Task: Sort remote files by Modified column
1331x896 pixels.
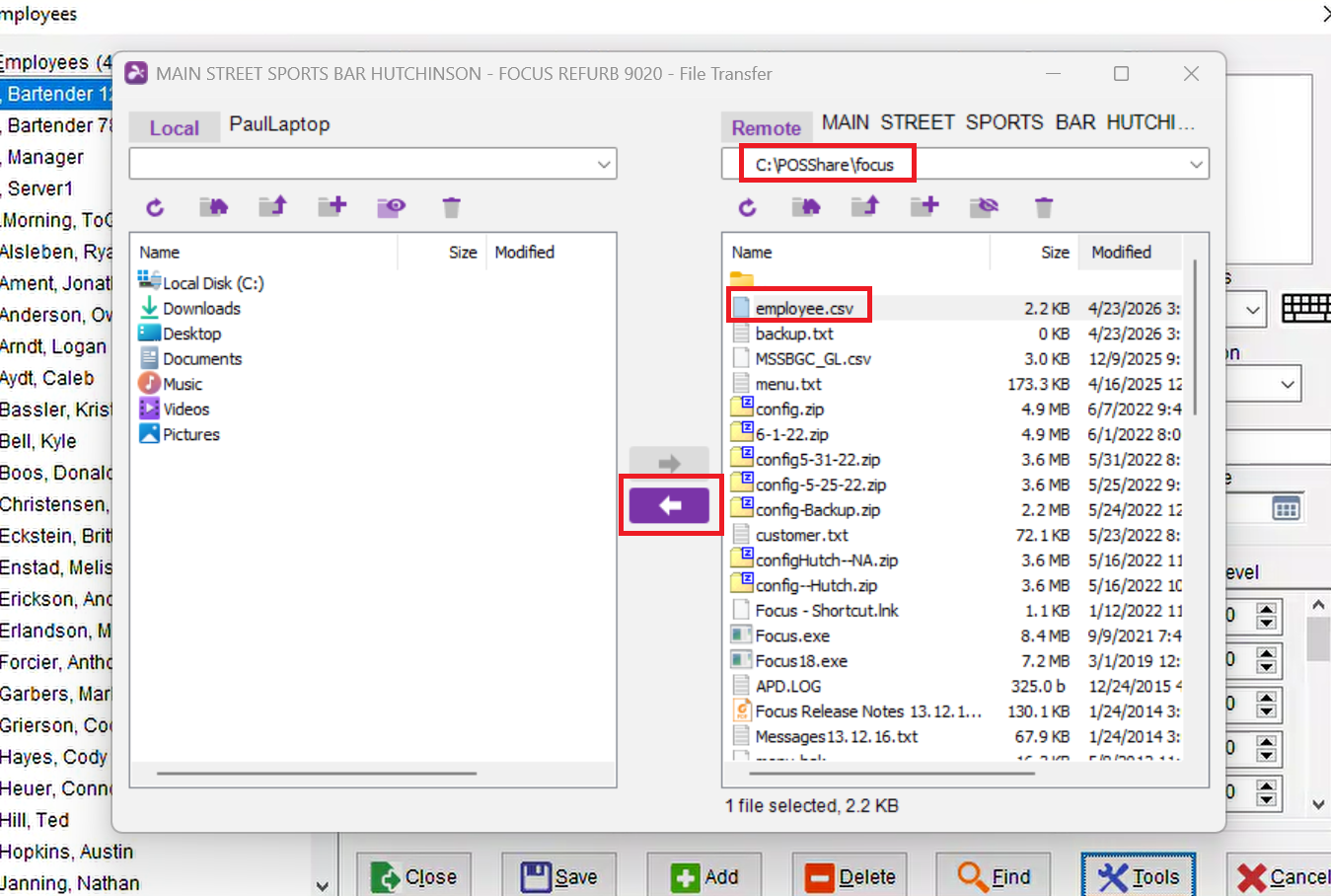Action: coord(1121,253)
